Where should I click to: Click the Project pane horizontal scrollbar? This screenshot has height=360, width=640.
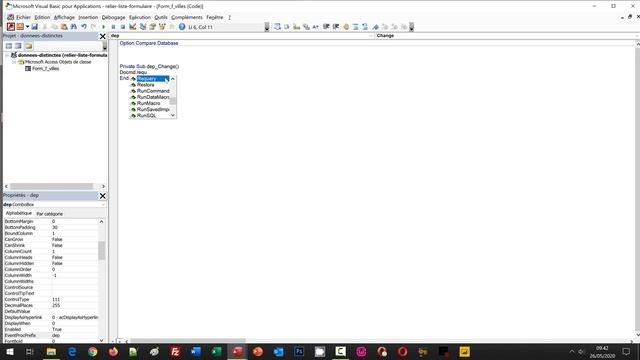(x=51, y=186)
